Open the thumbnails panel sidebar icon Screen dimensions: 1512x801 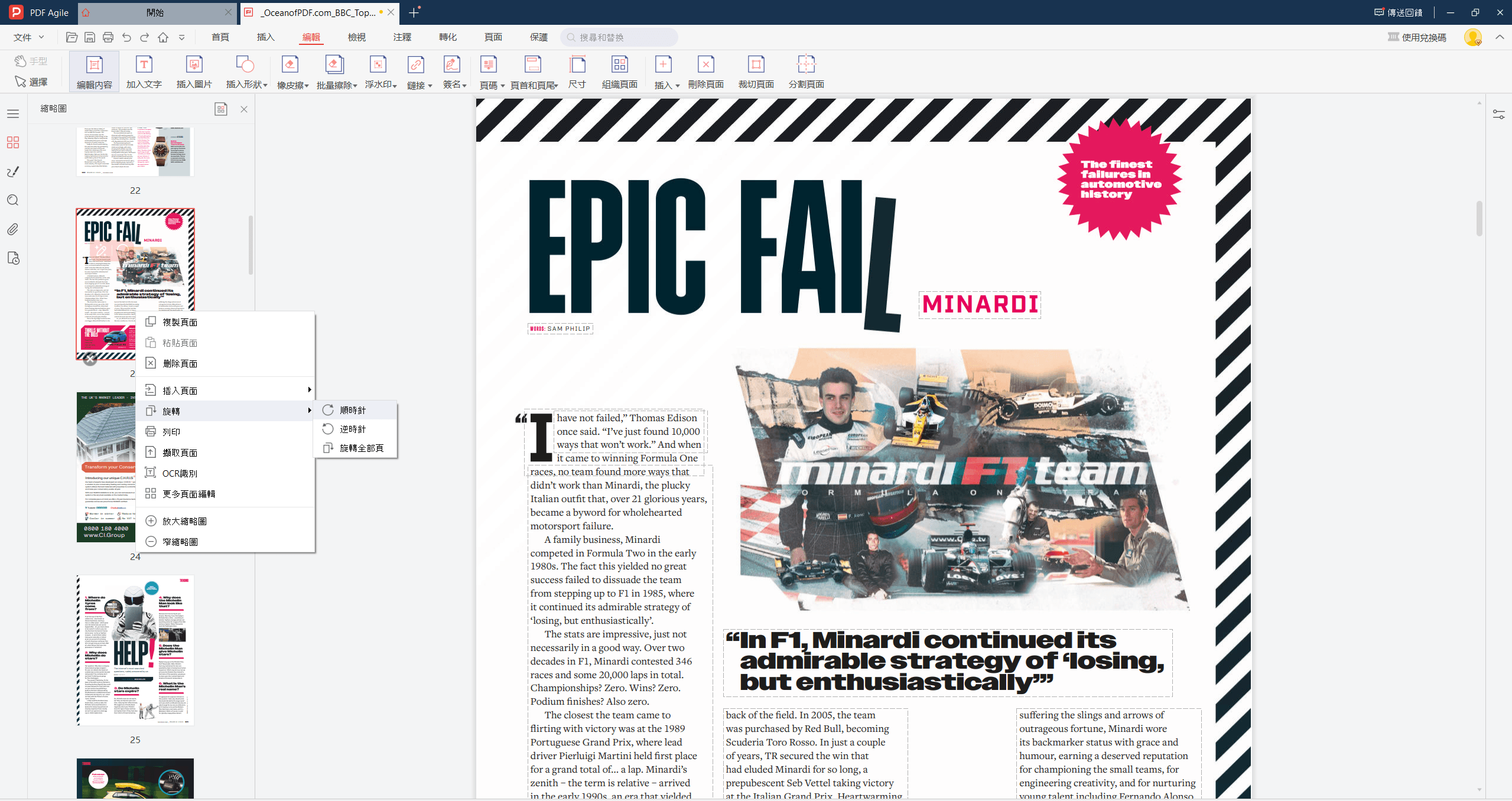[x=13, y=142]
